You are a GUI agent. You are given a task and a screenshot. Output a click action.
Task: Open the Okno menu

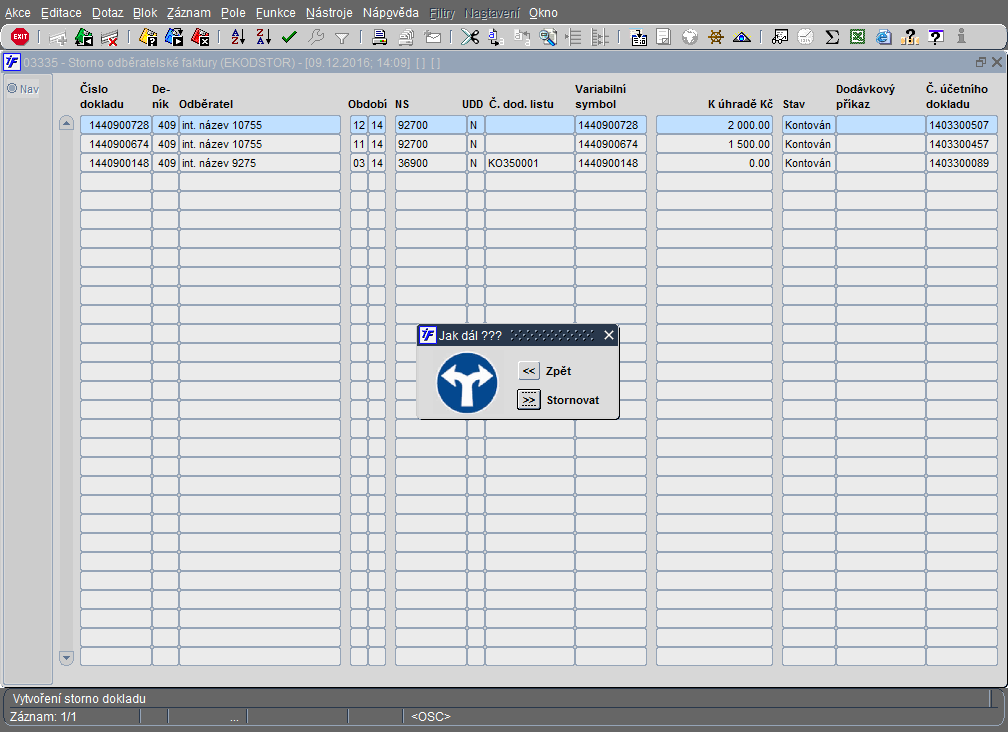(543, 13)
